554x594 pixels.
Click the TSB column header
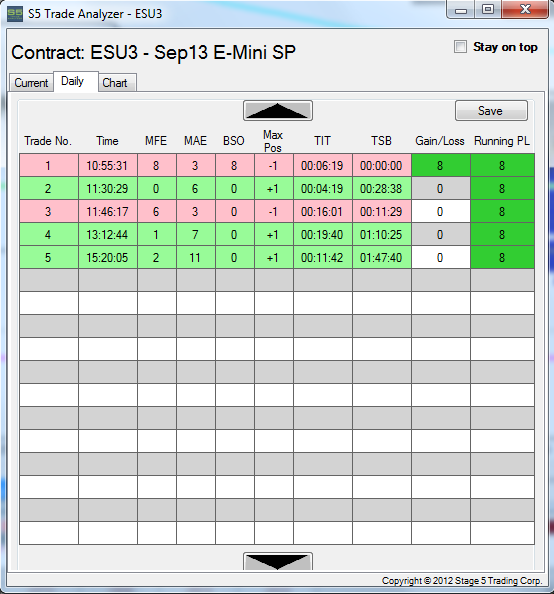(x=381, y=141)
